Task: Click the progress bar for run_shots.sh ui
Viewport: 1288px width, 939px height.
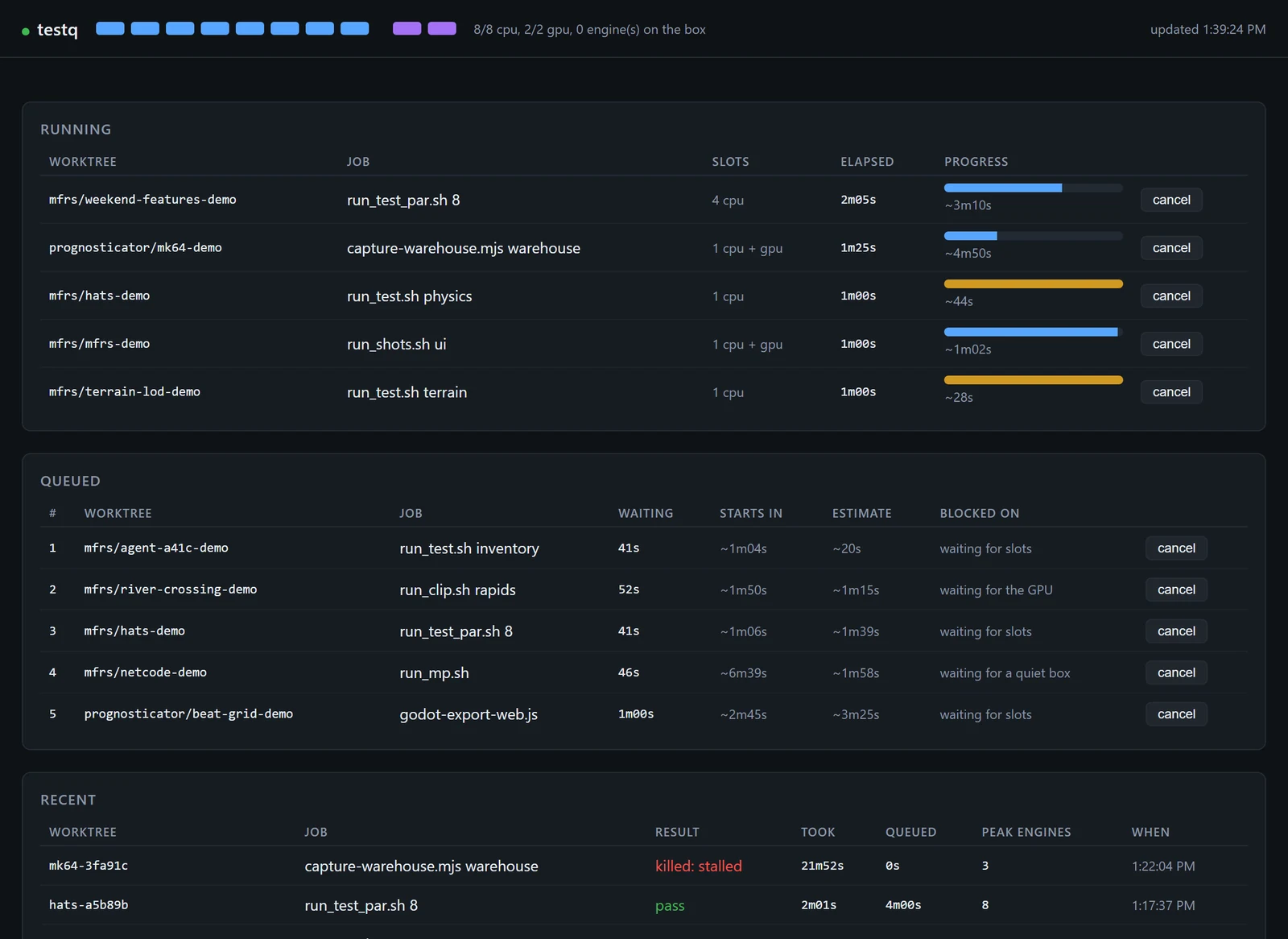Action: [1033, 332]
